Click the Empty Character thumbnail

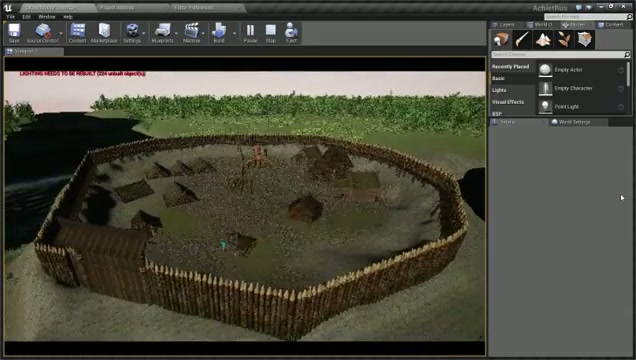(545, 88)
